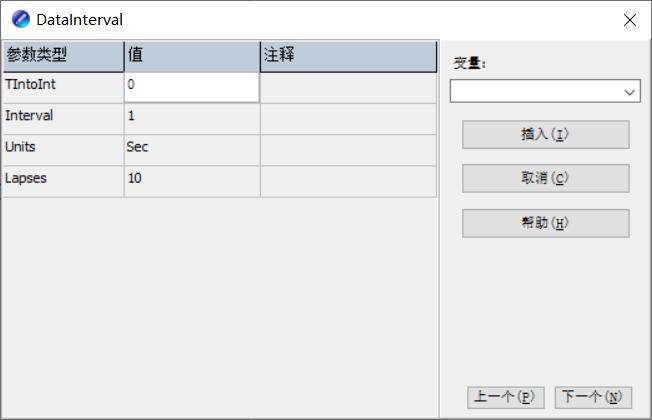Select the Units parameter name row
This screenshot has width=652, height=420.
63,148
